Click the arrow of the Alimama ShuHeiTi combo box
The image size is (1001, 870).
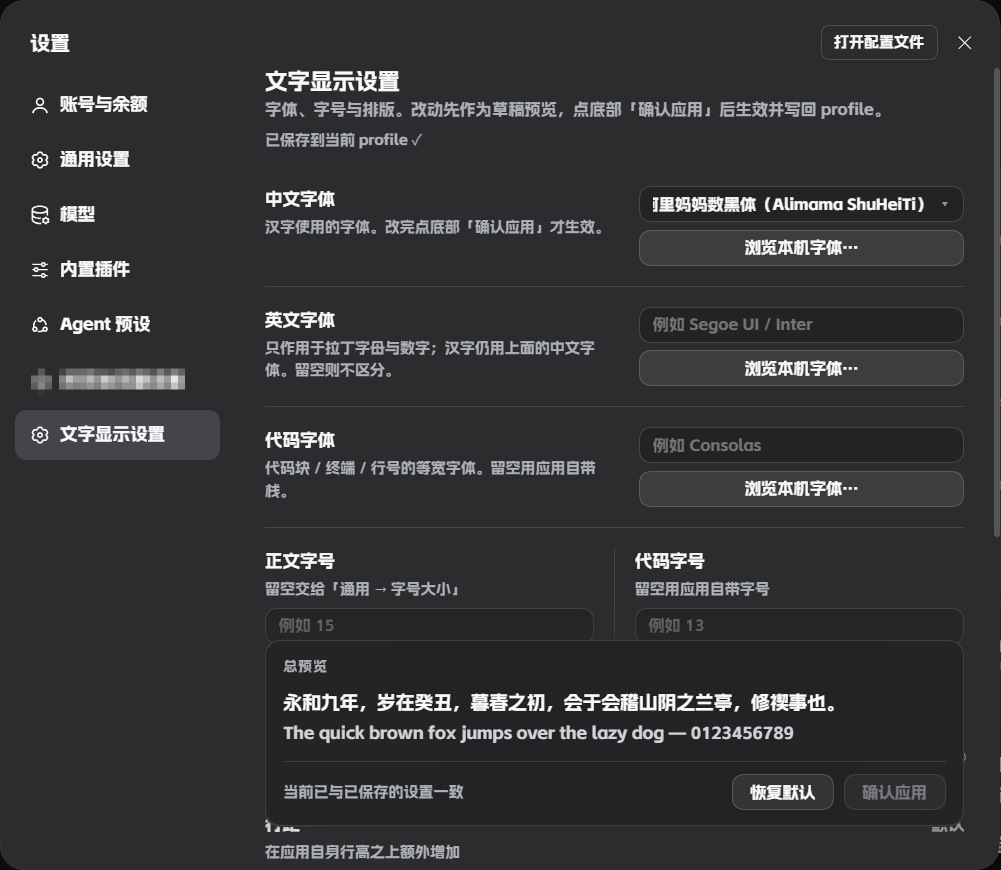pos(945,204)
